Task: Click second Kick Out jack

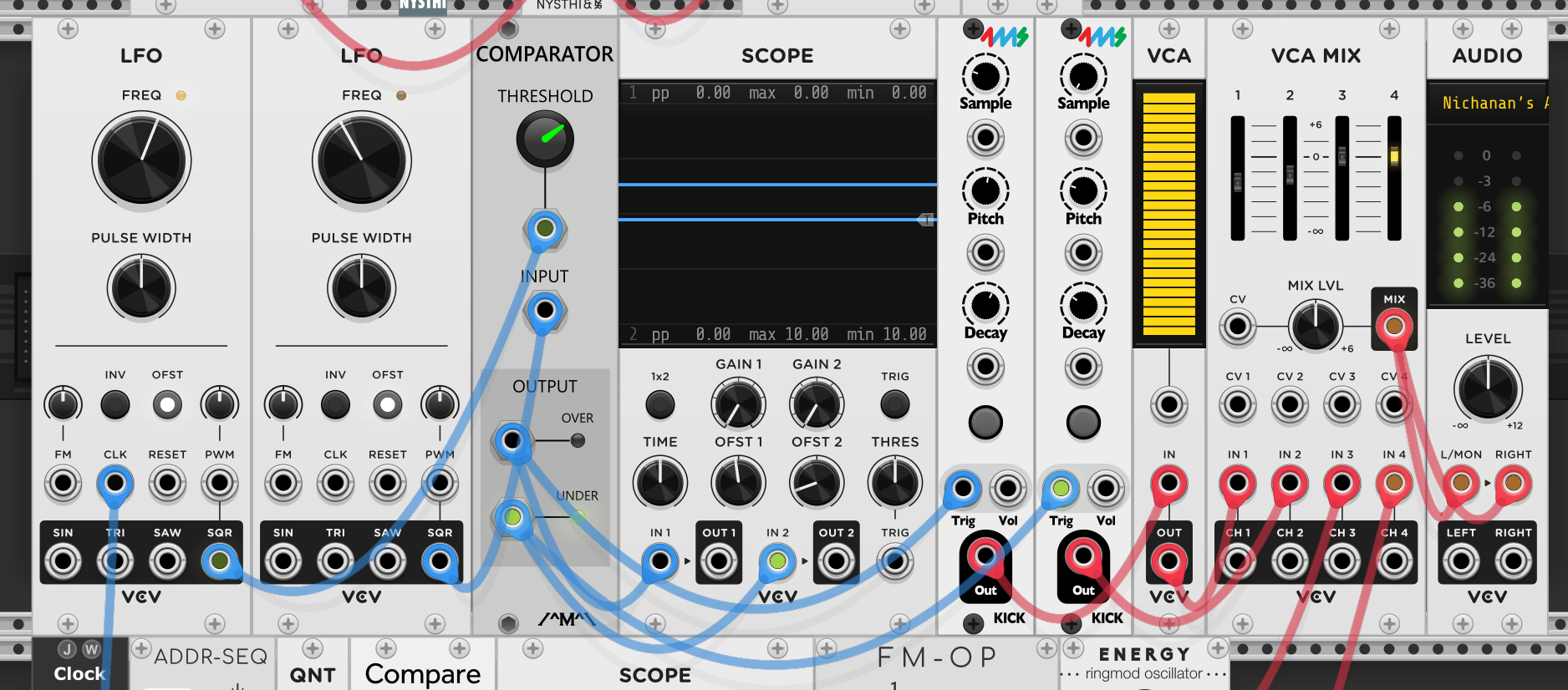Action: pos(1083,555)
